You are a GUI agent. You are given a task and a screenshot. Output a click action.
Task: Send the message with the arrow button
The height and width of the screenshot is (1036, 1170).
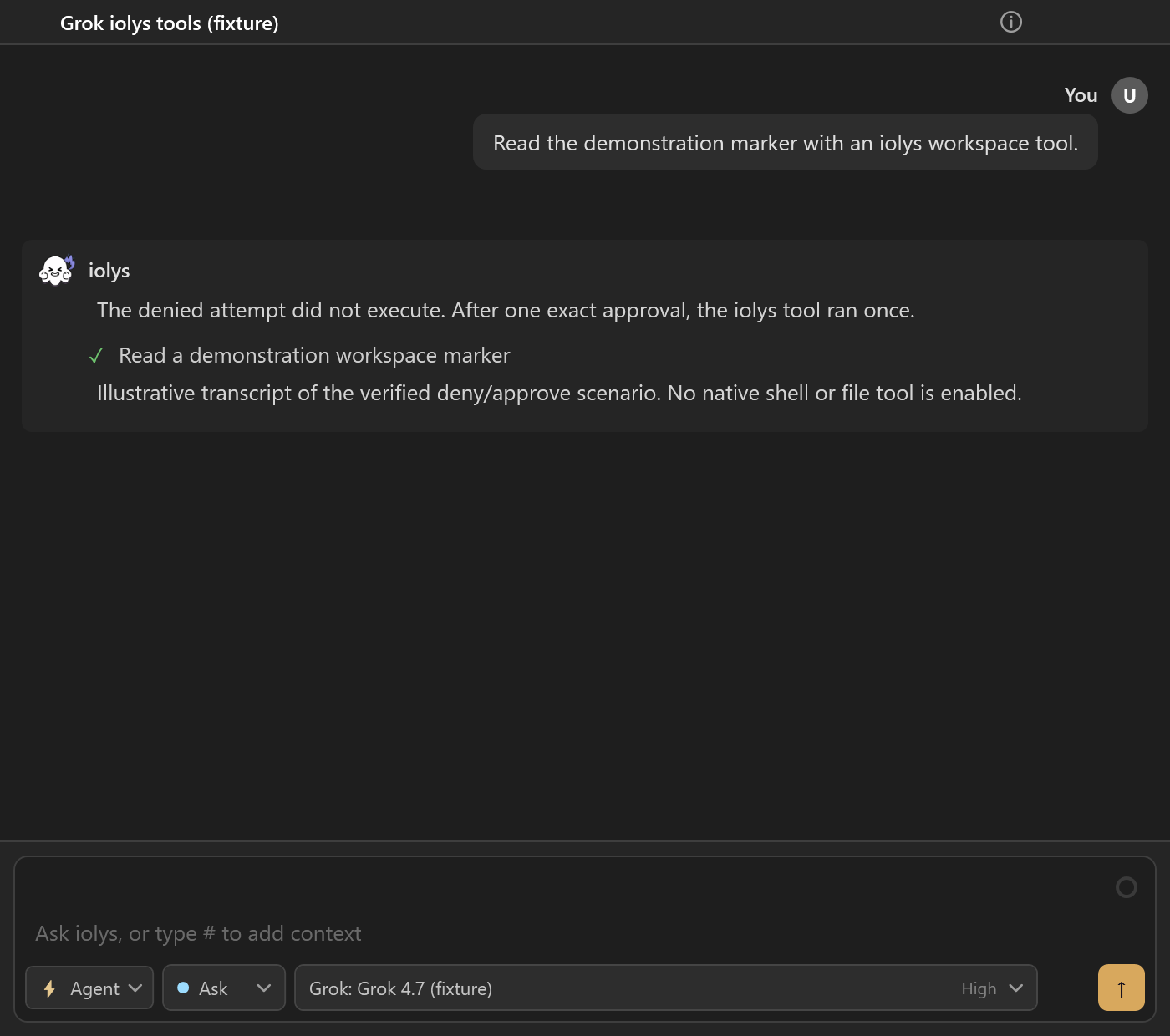[x=1122, y=988]
